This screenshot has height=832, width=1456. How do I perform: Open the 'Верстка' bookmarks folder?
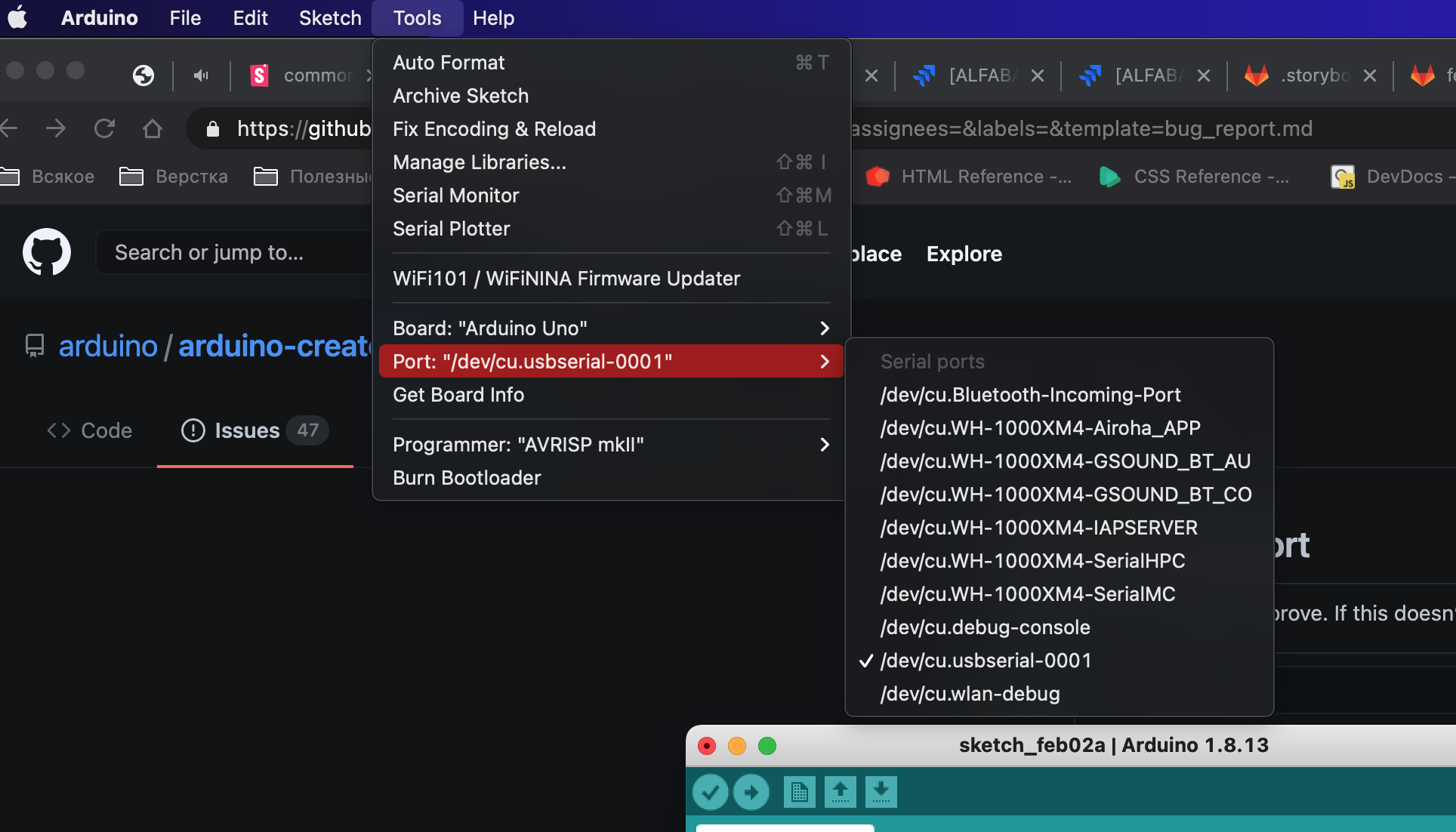tap(174, 176)
